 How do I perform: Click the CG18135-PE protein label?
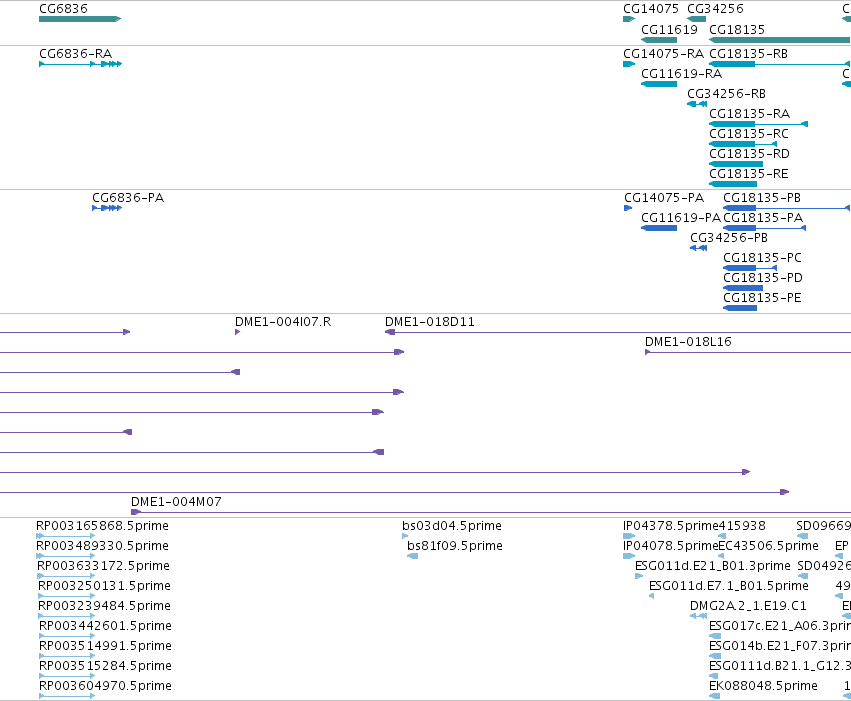coord(762,298)
